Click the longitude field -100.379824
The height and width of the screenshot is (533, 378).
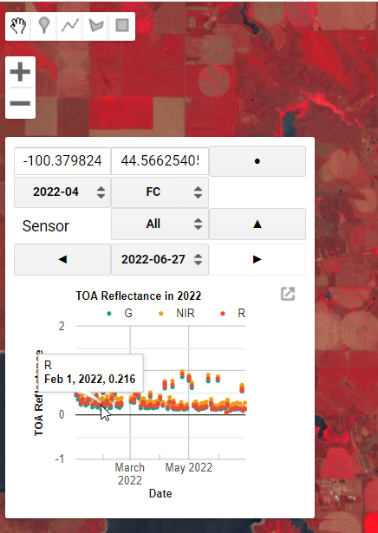[x=62, y=161]
